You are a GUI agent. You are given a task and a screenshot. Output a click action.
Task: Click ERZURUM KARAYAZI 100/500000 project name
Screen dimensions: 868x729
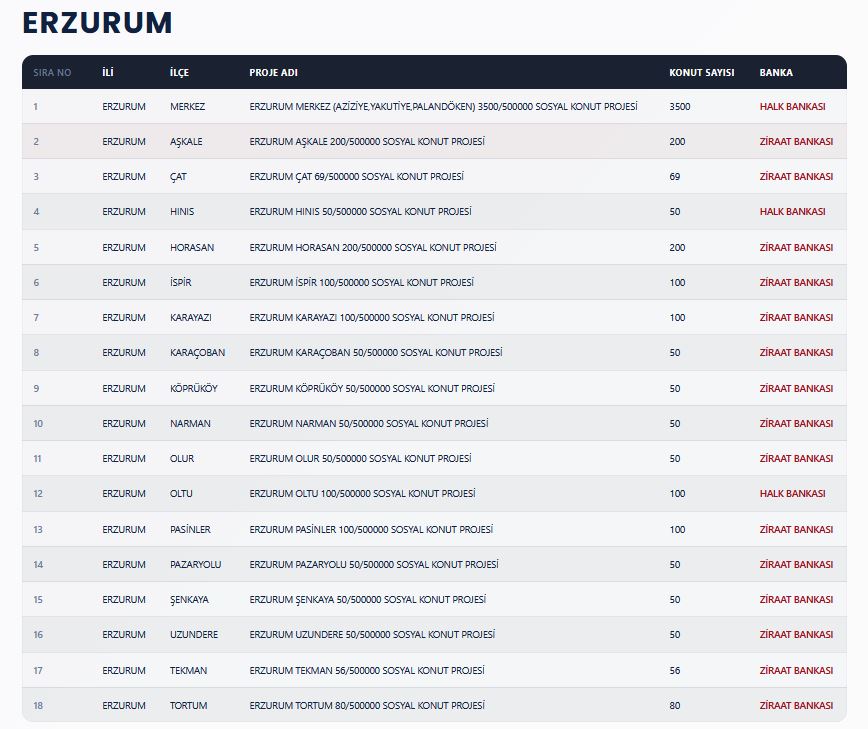pyautogui.click(x=371, y=318)
